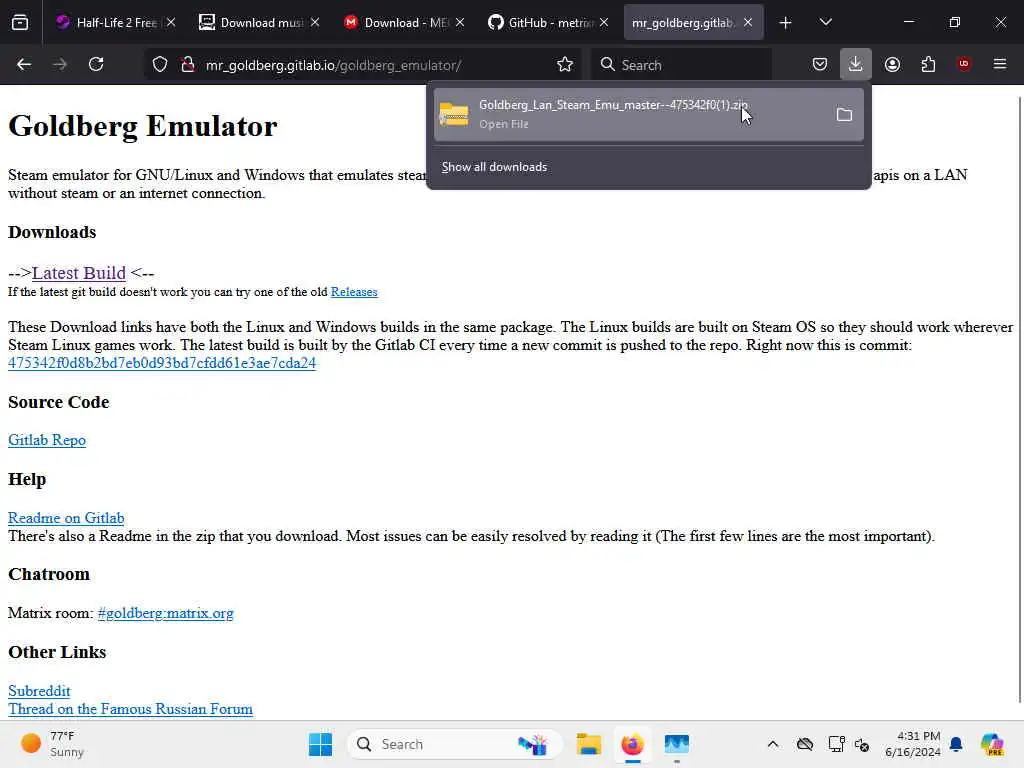Open Readme on Gitlab link
Image resolution: width=1024 pixels, height=768 pixels.
tap(66, 518)
